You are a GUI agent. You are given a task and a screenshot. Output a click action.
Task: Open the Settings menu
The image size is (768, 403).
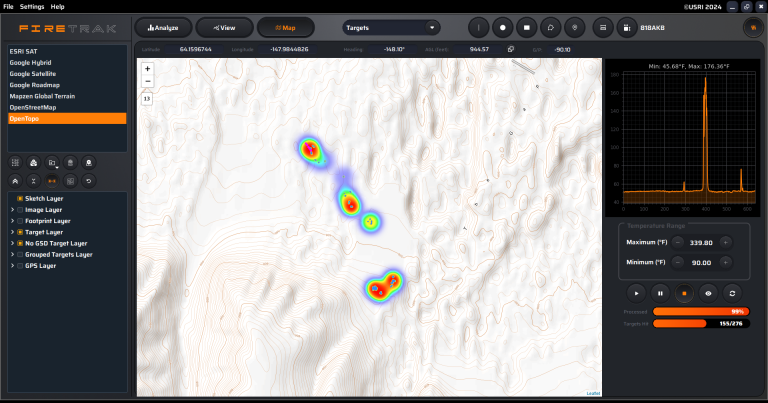pos(32,6)
